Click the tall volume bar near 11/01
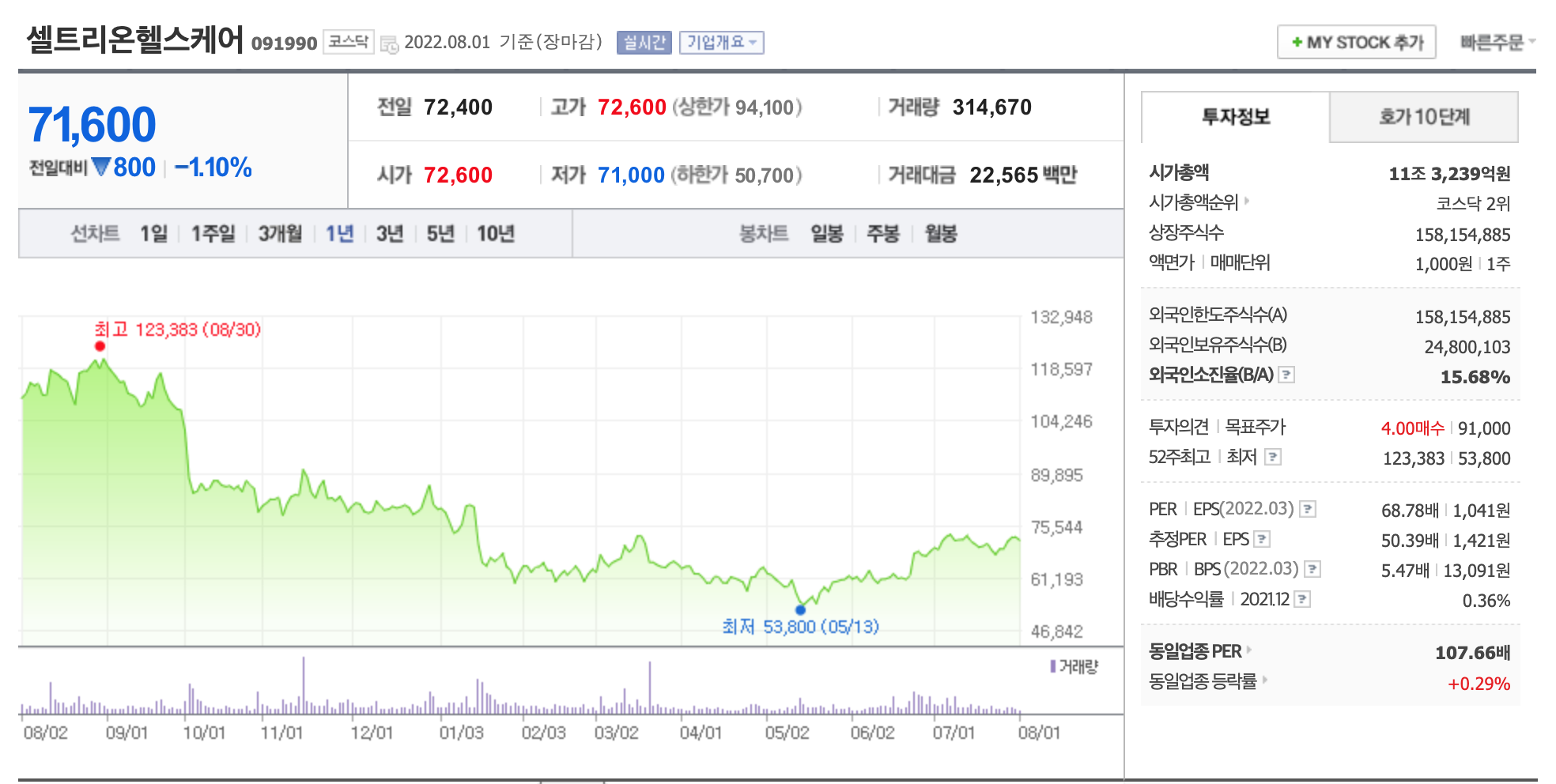The image size is (1556, 784). coord(304,685)
